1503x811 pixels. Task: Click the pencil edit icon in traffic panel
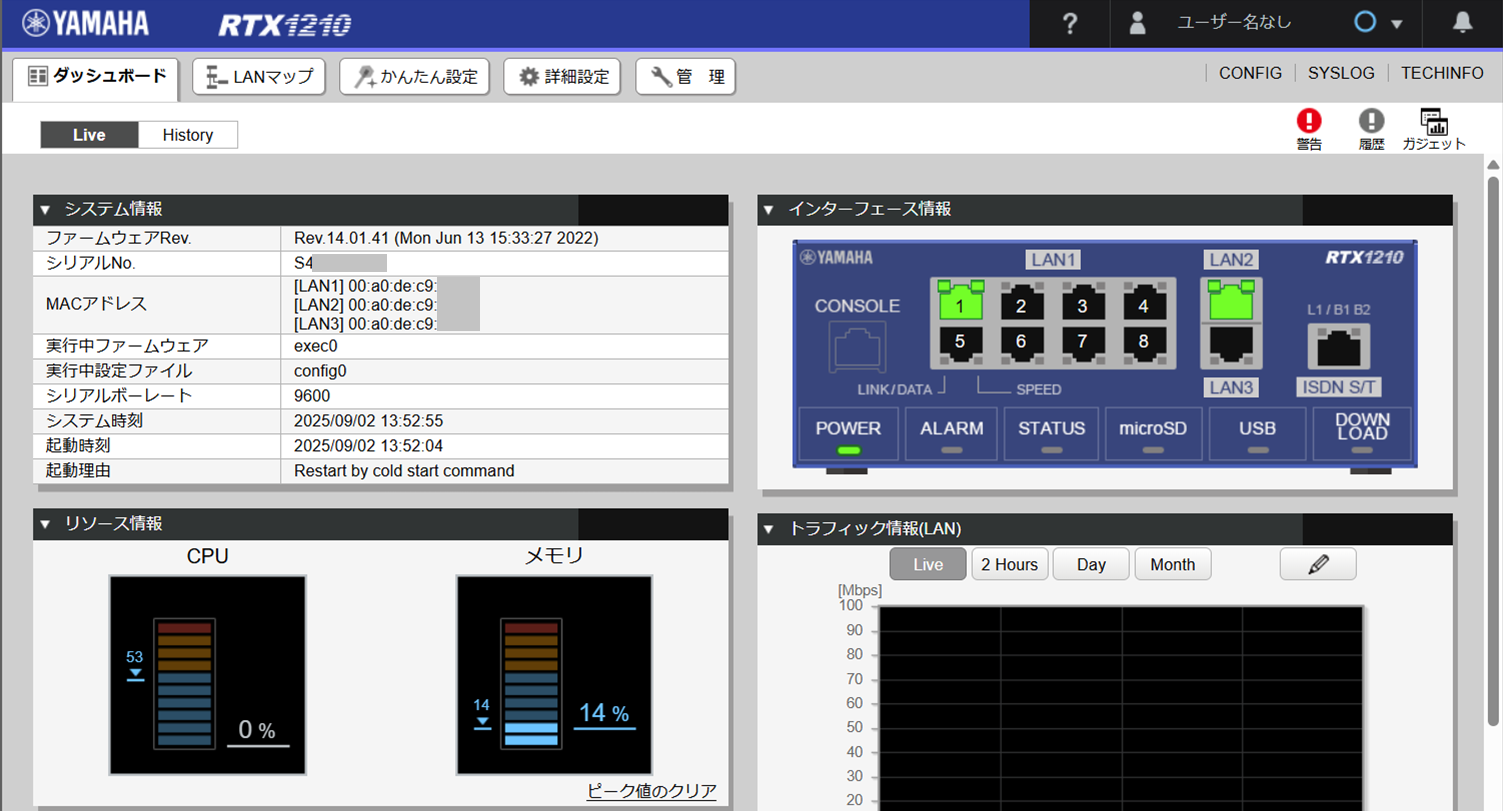tap(1318, 564)
